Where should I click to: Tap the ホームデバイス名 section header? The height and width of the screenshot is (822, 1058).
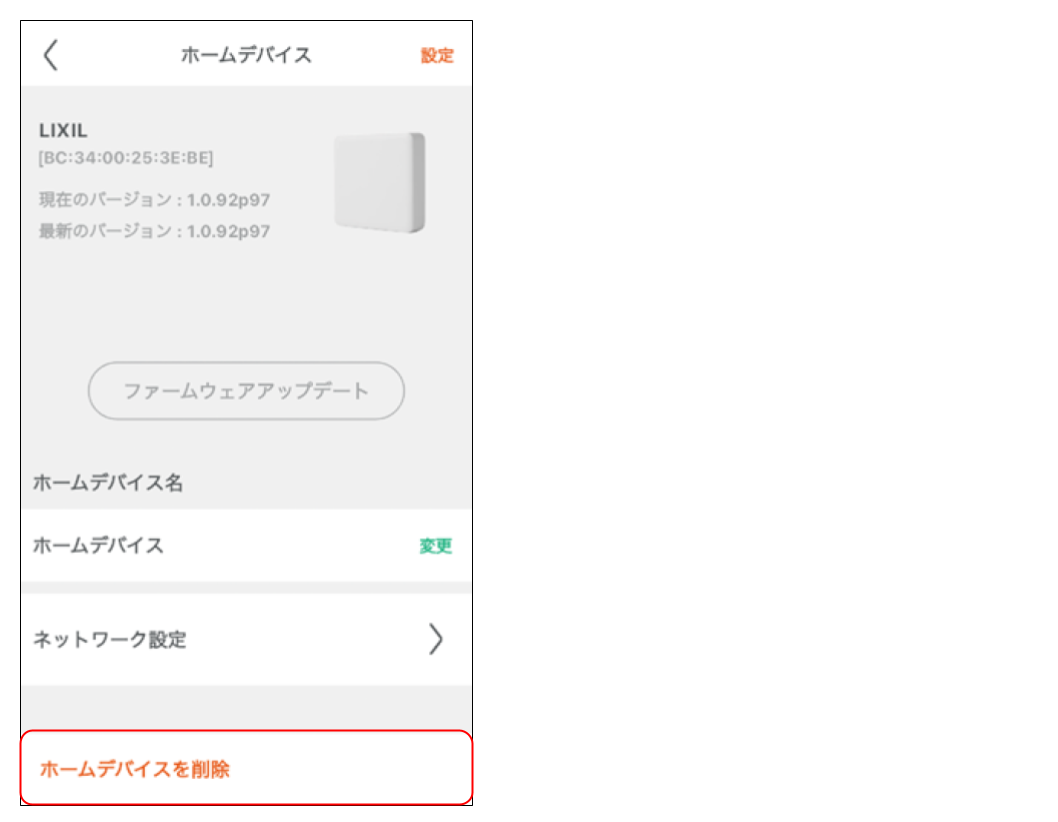[88, 482]
